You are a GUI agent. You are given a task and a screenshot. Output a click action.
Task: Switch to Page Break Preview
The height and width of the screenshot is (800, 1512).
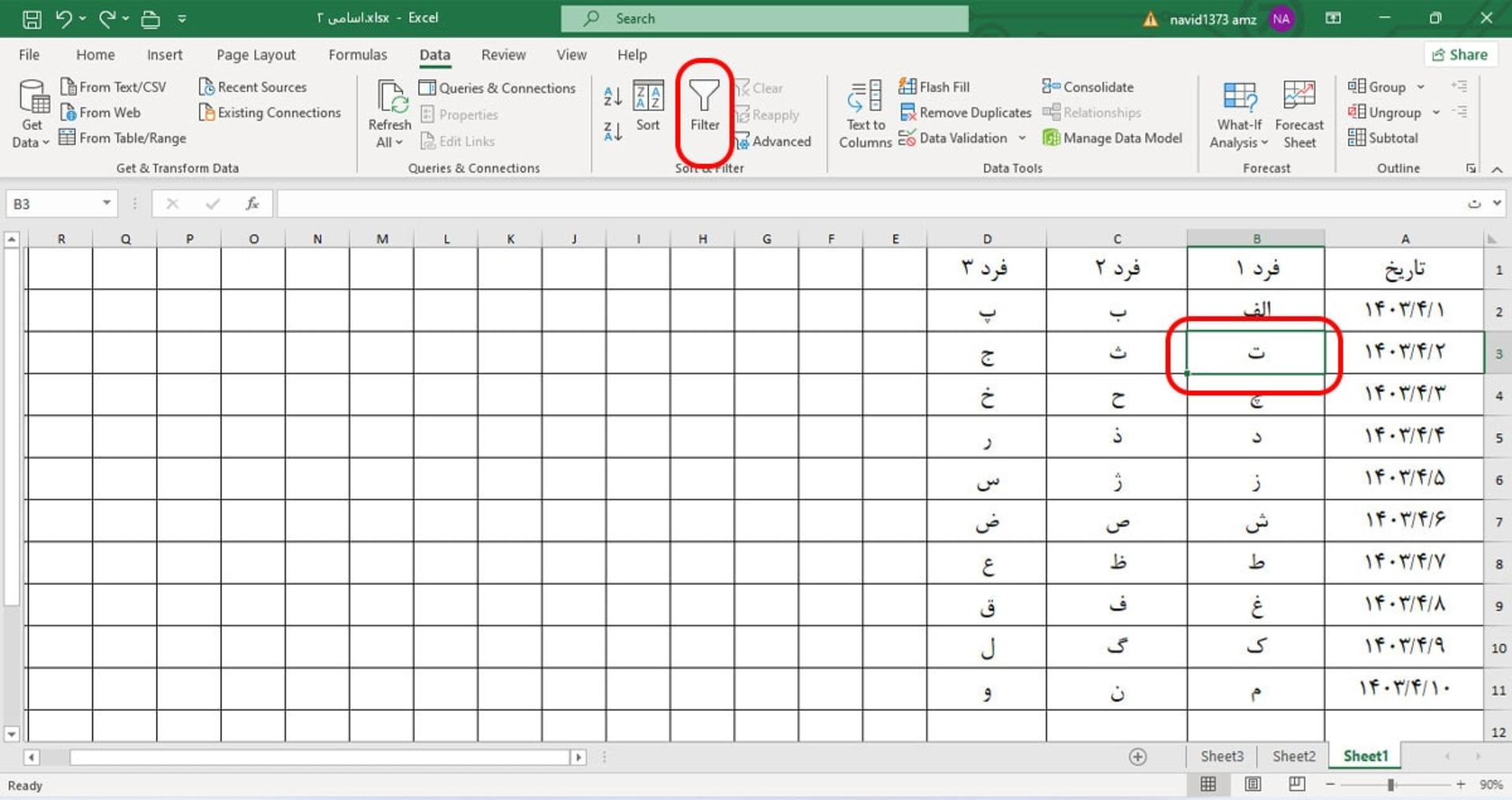click(1297, 784)
